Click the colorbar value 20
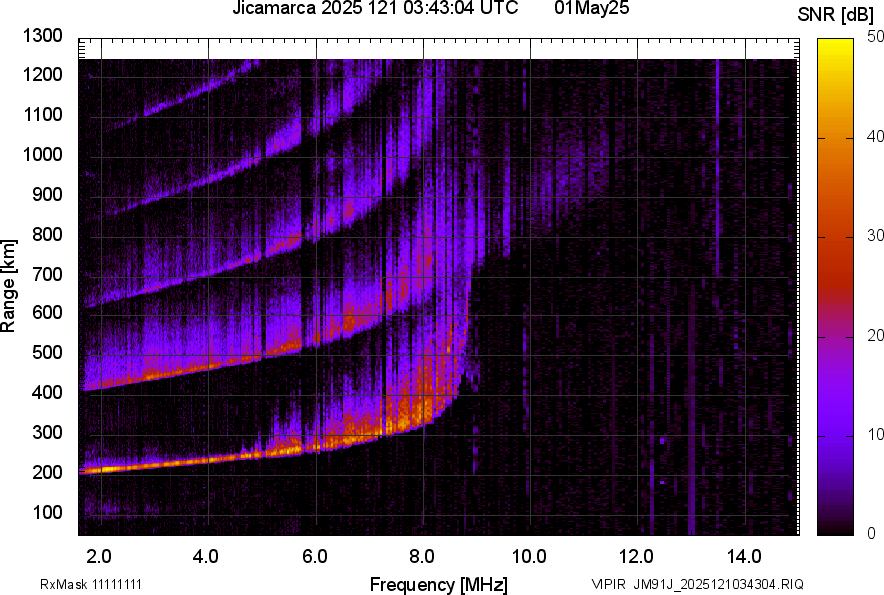 pyautogui.click(x=876, y=336)
